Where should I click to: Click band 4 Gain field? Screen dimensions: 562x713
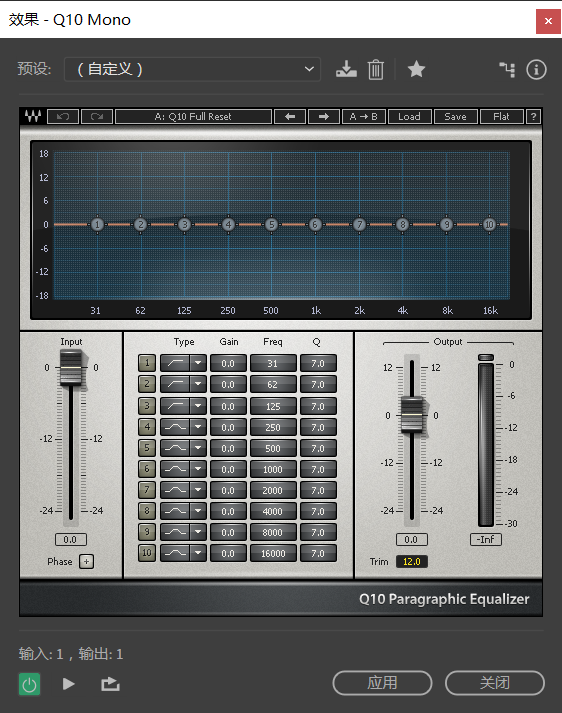[x=228, y=427]
